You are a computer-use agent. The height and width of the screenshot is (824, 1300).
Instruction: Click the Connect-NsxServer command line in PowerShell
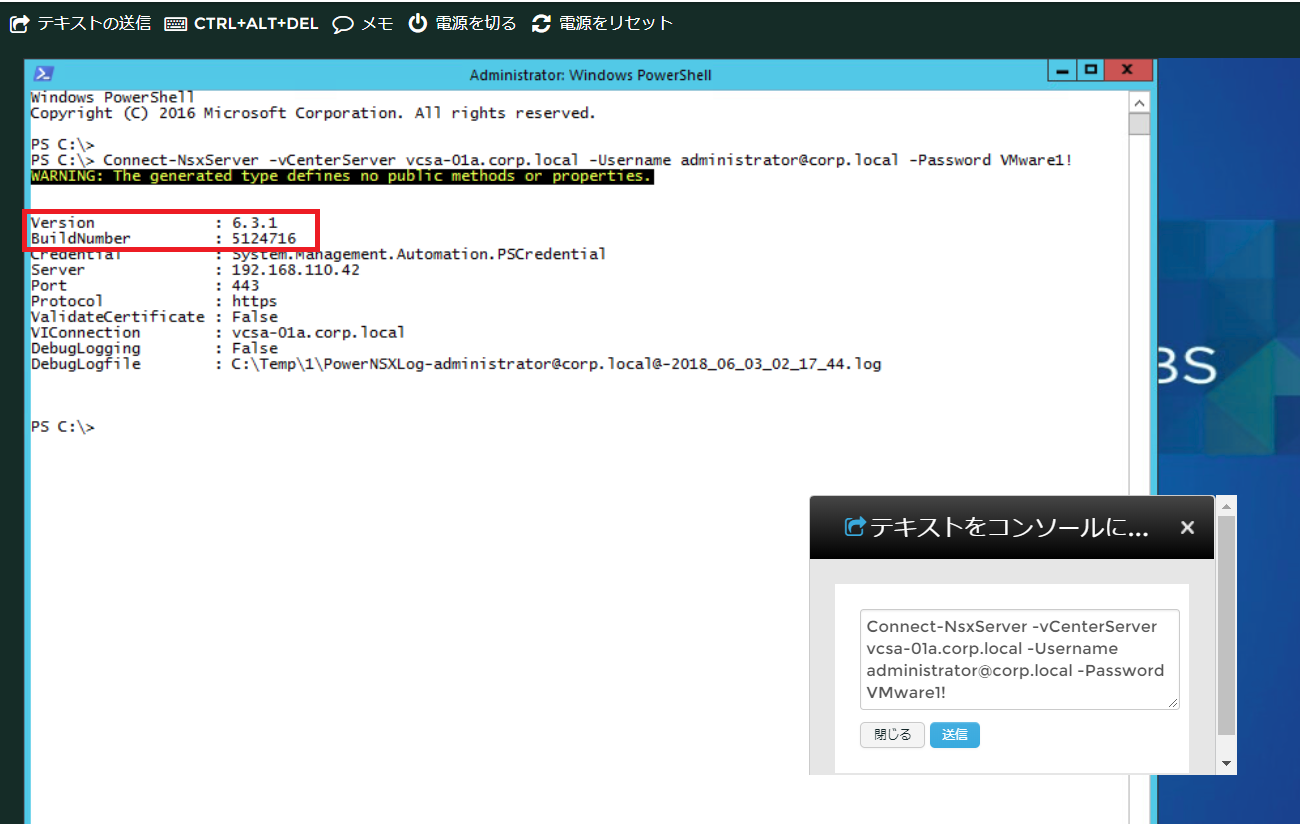tap(551, 160)
